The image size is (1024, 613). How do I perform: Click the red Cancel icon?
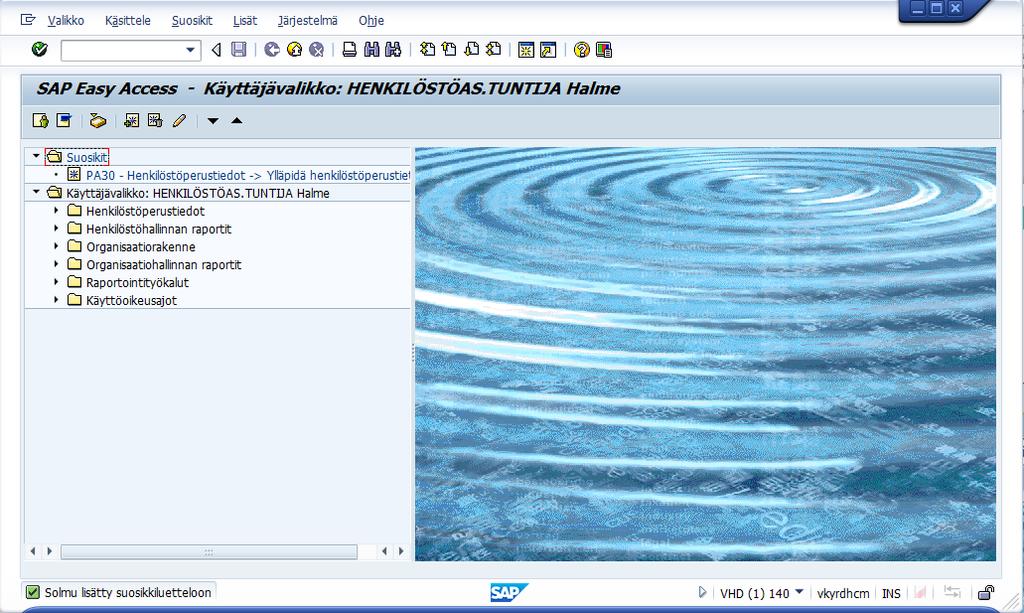coord(316,50)
